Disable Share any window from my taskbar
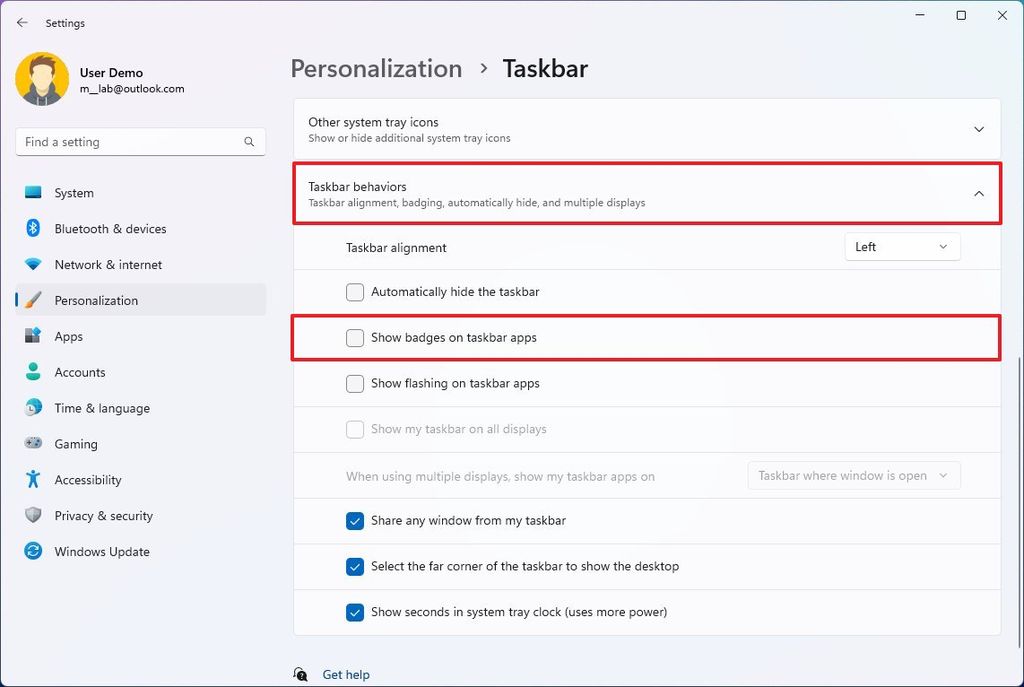 [354, 520]
